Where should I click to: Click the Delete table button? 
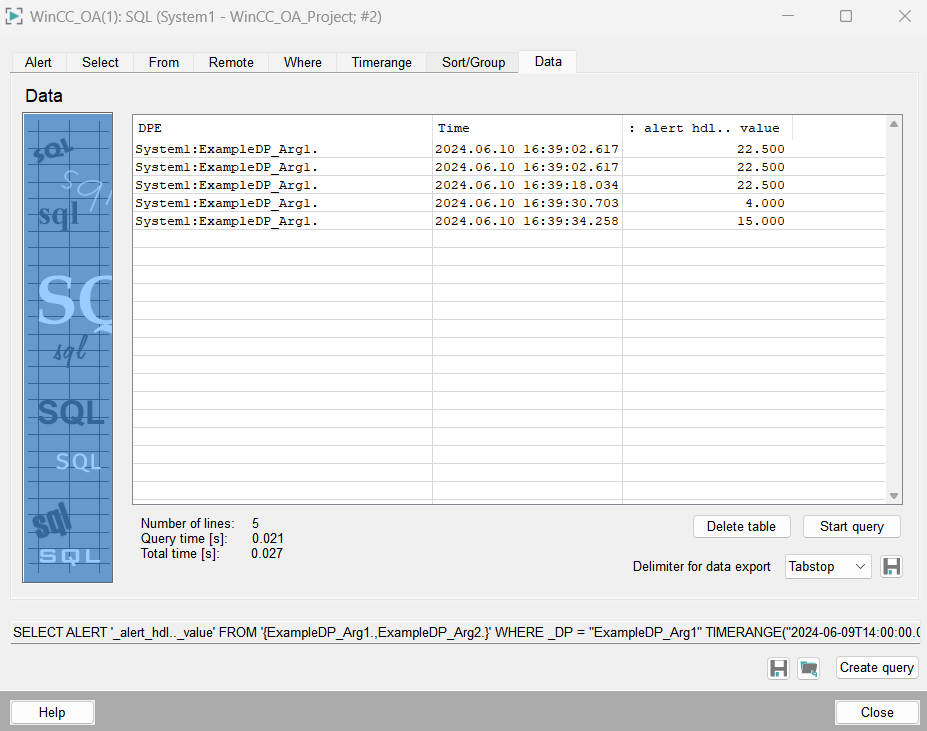(741, 527)
